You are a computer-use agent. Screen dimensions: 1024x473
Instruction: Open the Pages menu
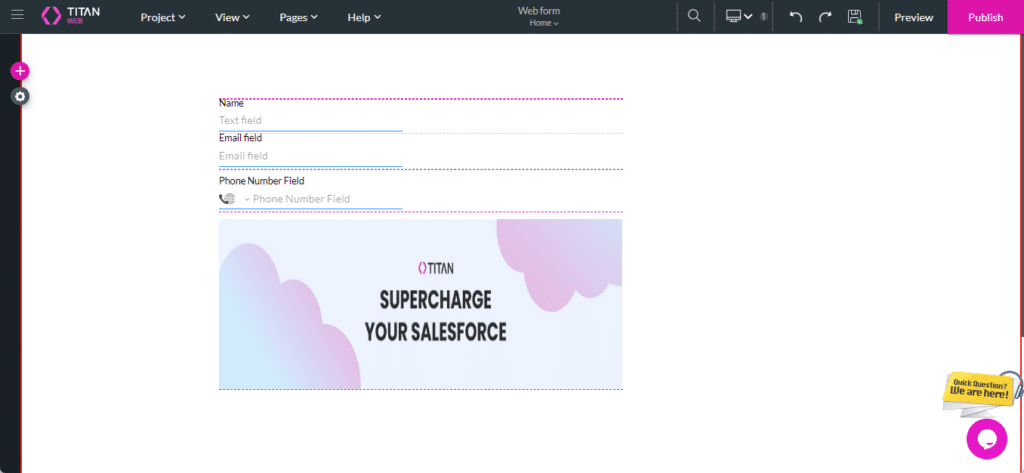pyautogui.click(x=298, y=17)
